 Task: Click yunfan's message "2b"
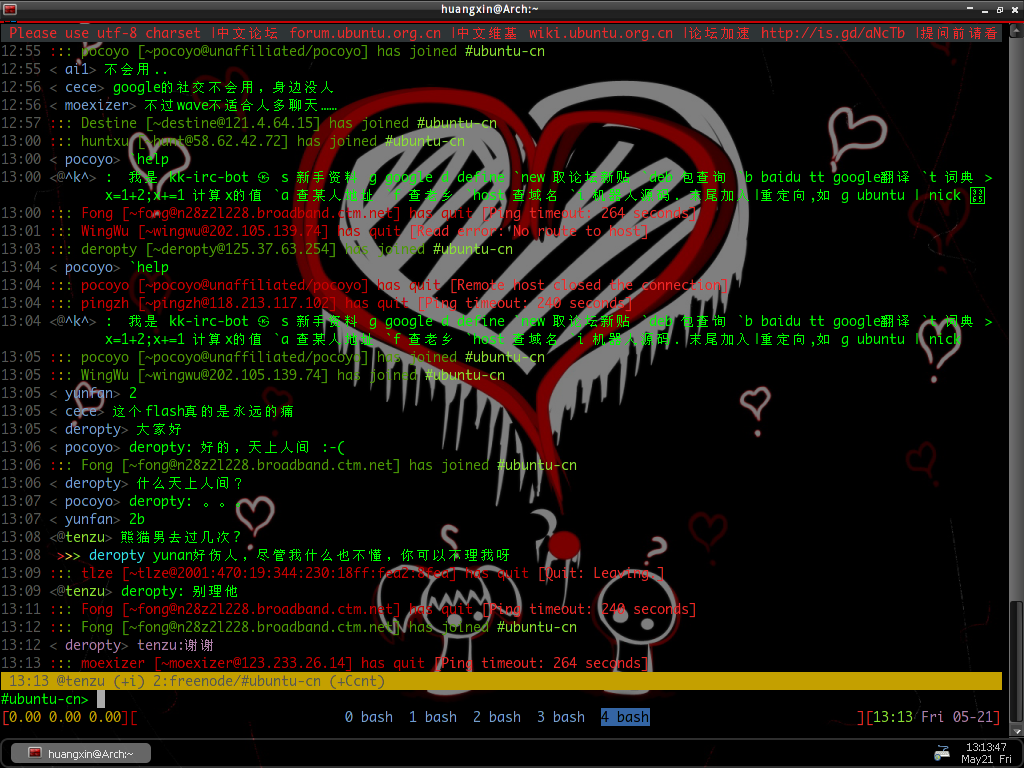tap(136, 519)
